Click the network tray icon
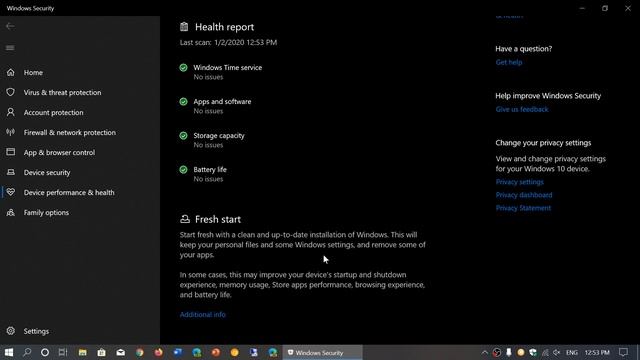The height and width of the screenshot is (360, 640). pos(545,353)
